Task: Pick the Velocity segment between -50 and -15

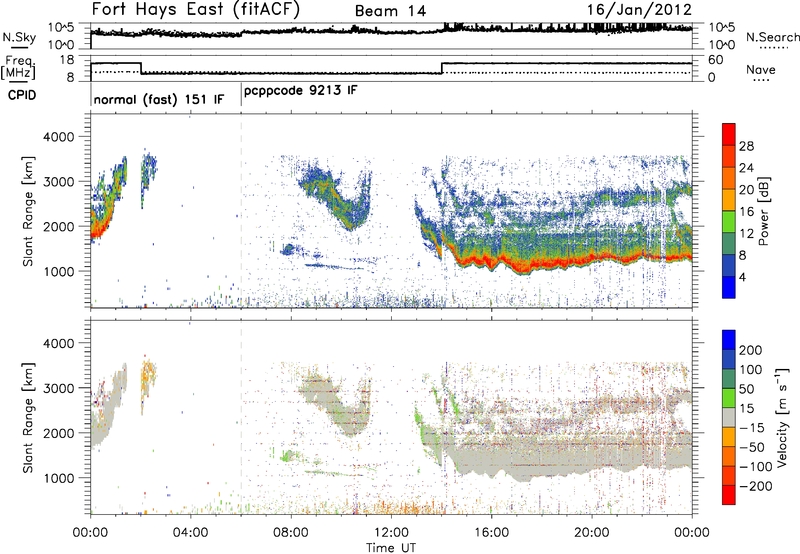Action: click(729, 437)
